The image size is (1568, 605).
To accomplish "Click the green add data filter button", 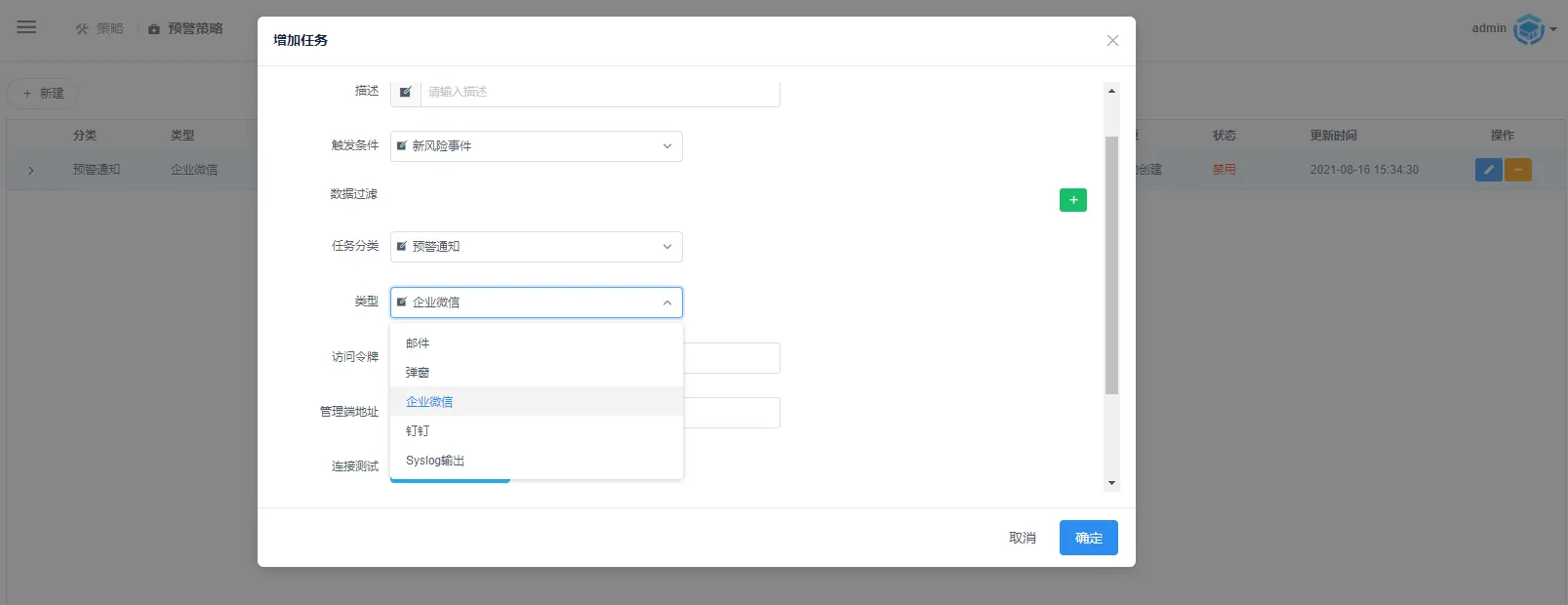I will [x=1072, y=200].
